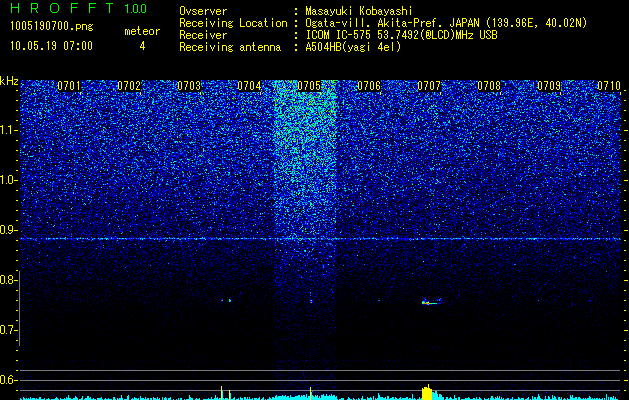This screenshot has width=629, height=400.
Task: Click the 0709 time marker
Action: point(549,86)
